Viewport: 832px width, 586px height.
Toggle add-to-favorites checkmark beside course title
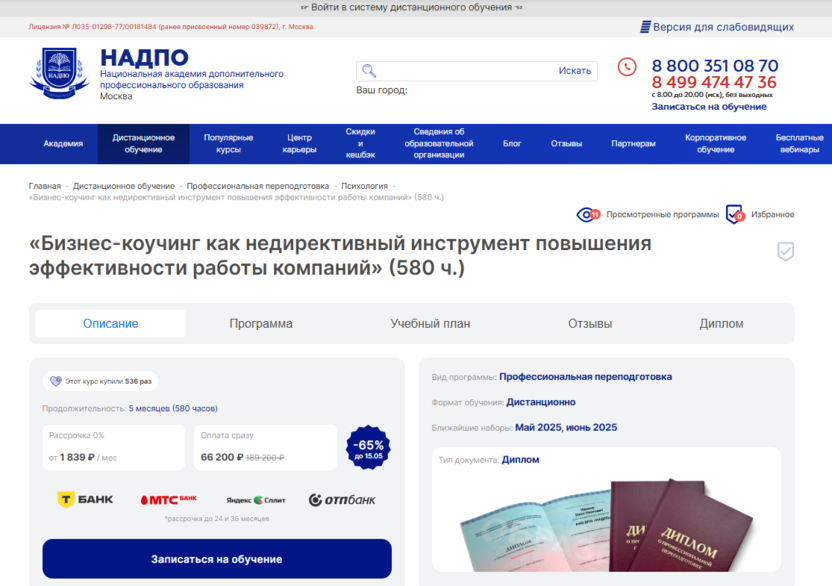pos(785,252)
